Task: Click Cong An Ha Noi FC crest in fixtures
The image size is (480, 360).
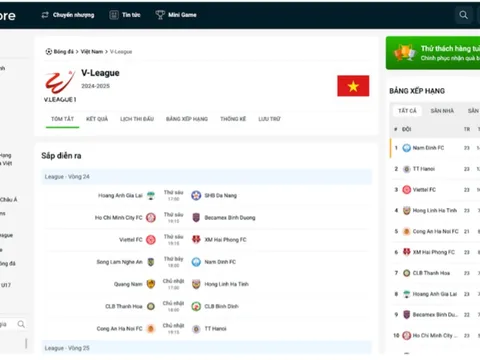Action: (x=151, y=329)
